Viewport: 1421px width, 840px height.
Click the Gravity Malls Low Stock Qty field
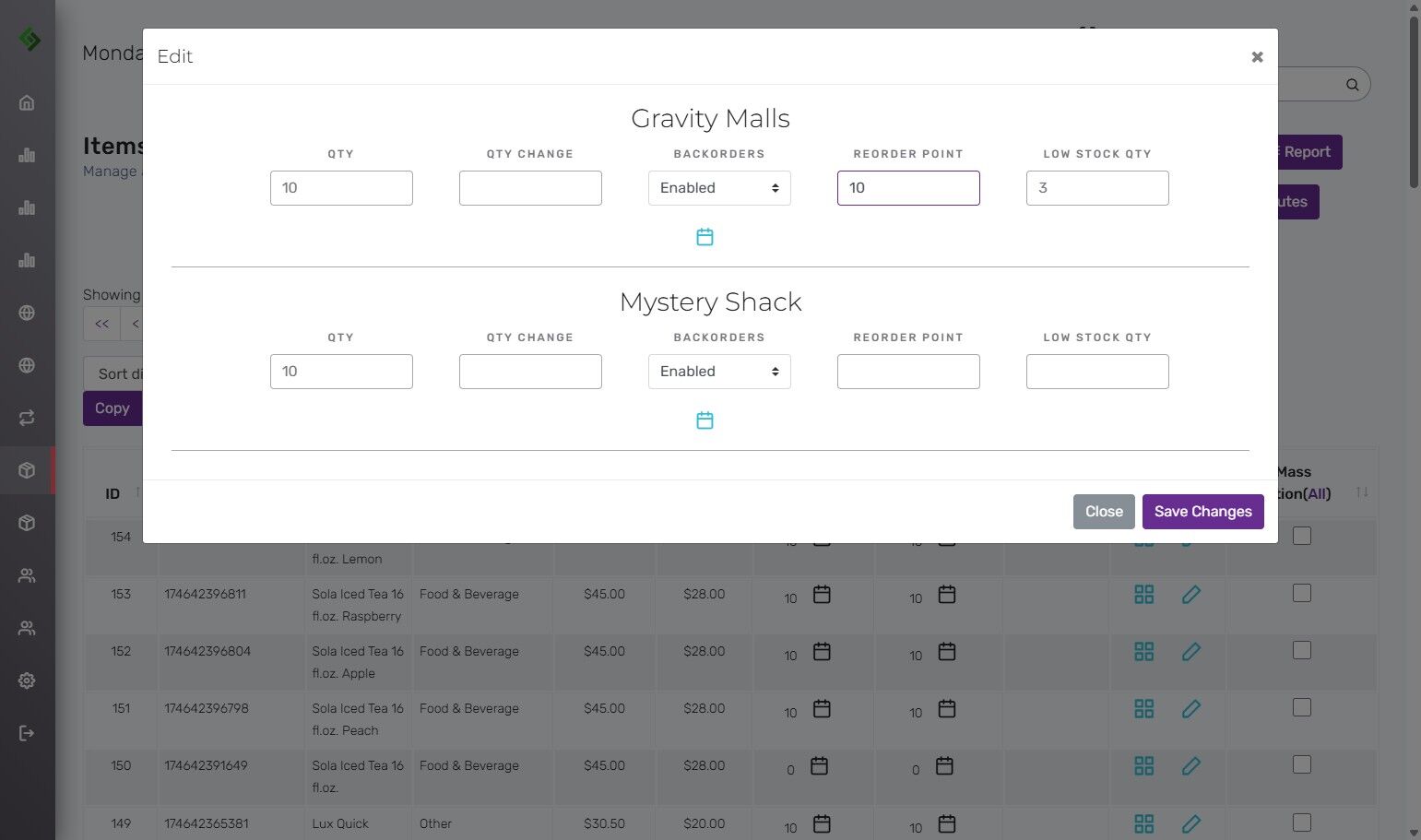pos(1097,188)
